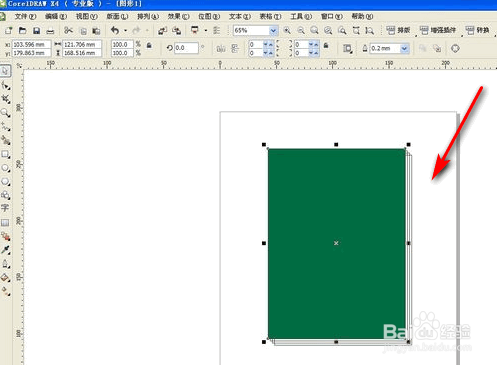Open the 版面 (Layout) menu

(x=117, y=16)
